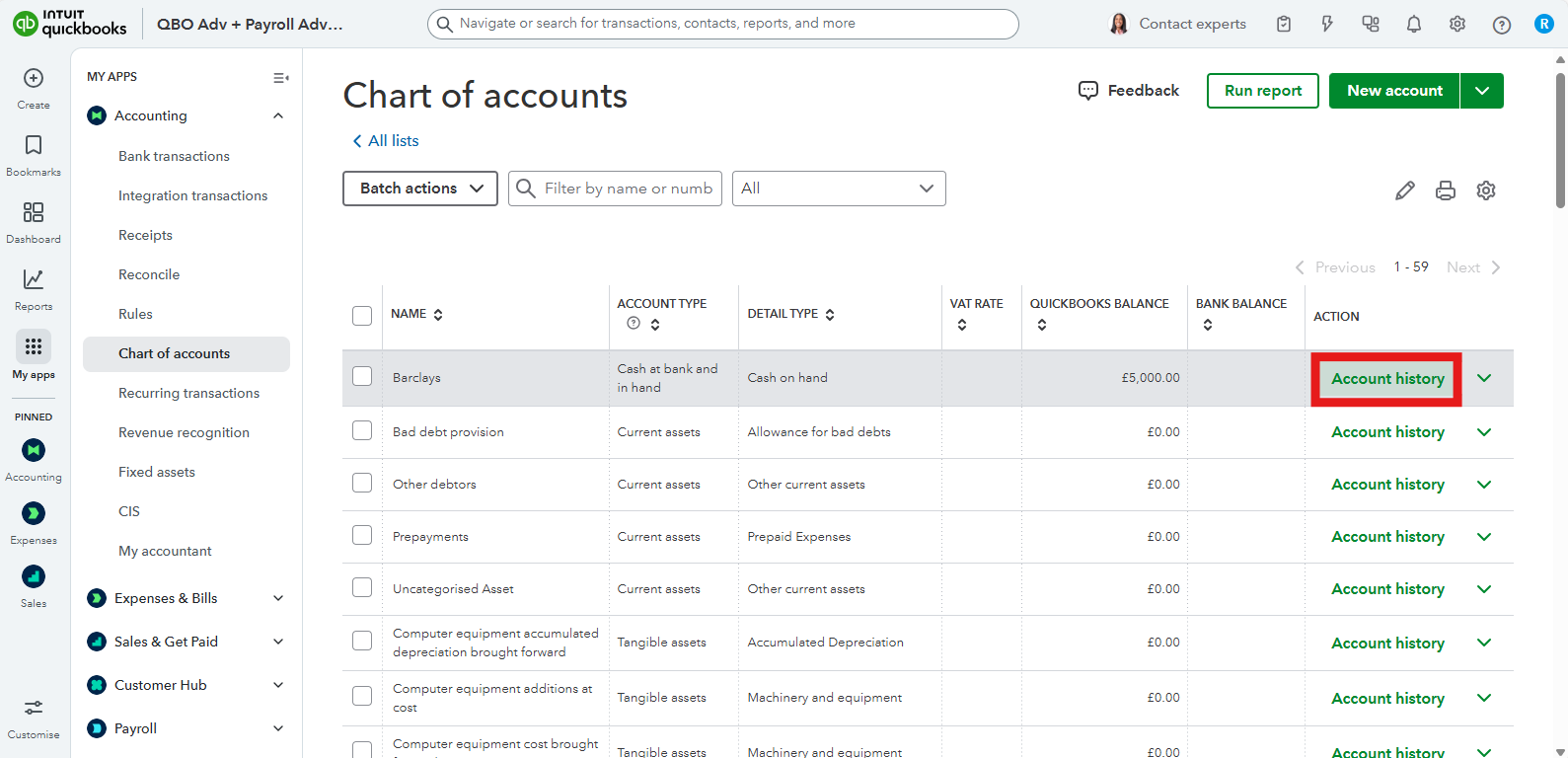Tick the checkbox for Barclays account
Image resolution: width=1568 pixels, height=758 pixels.
point(362,377)
